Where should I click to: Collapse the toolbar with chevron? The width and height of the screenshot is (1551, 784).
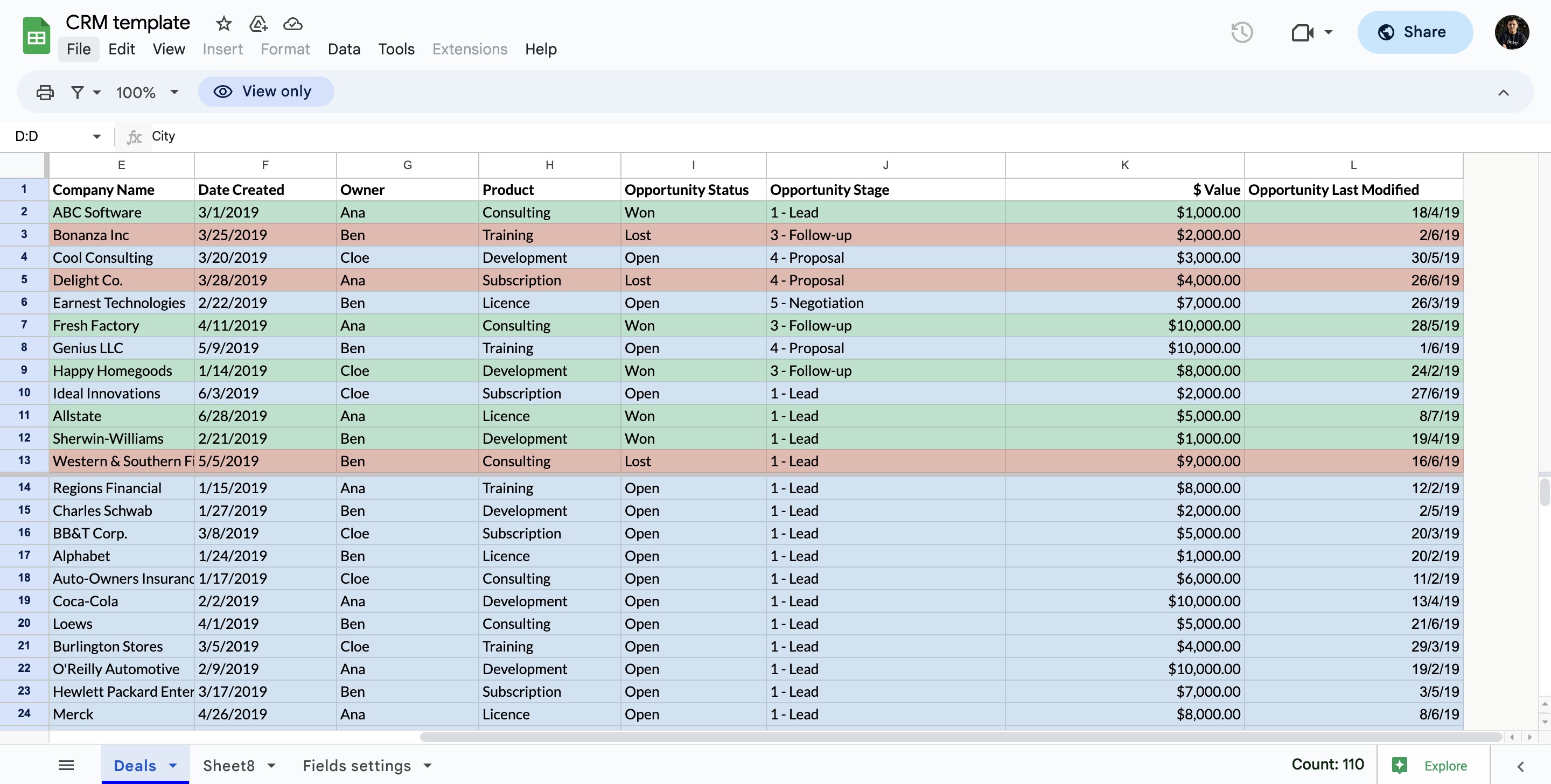click(x=1503, y=92)
